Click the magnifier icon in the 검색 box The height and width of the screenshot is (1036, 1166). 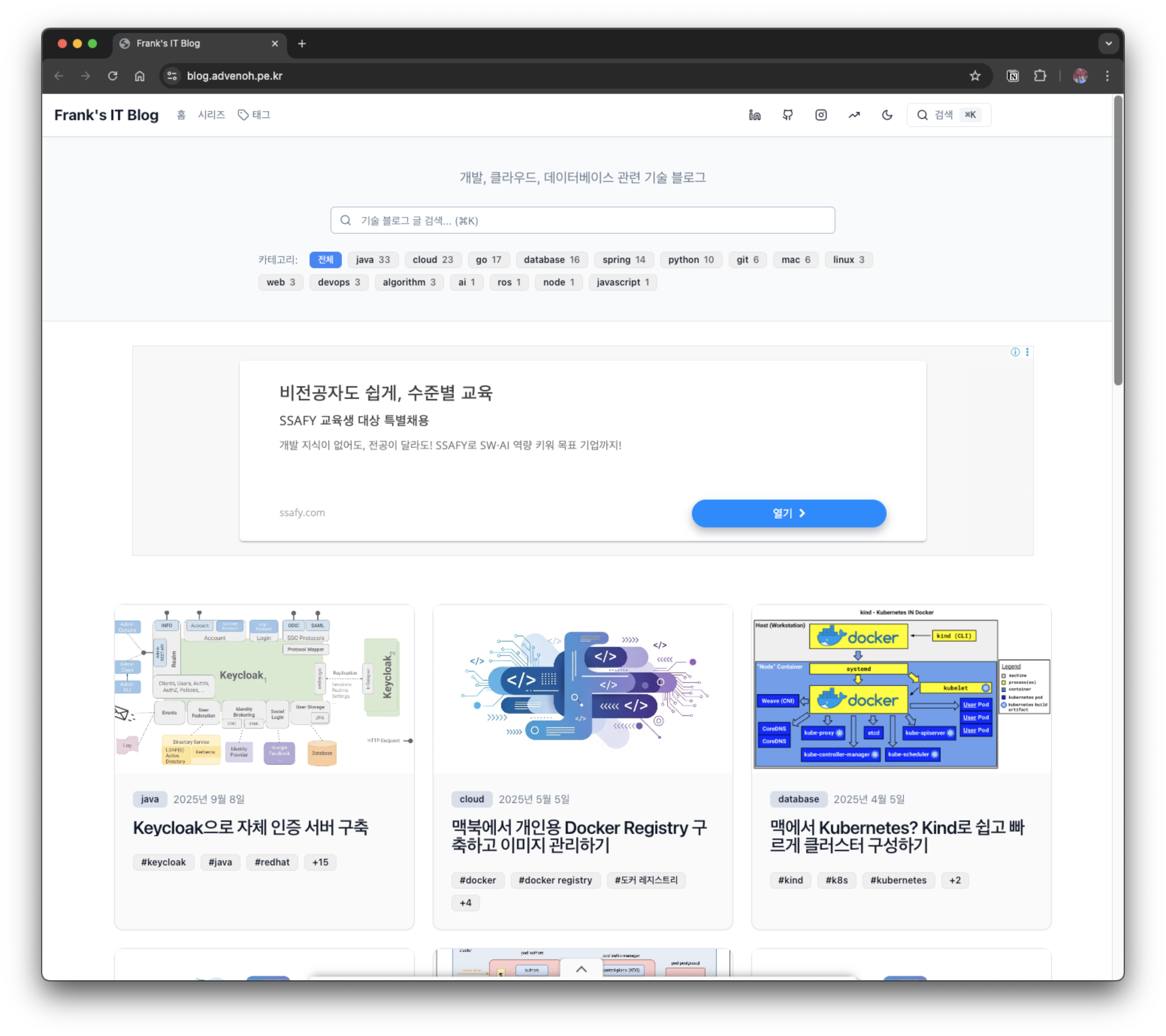point(923,115)
